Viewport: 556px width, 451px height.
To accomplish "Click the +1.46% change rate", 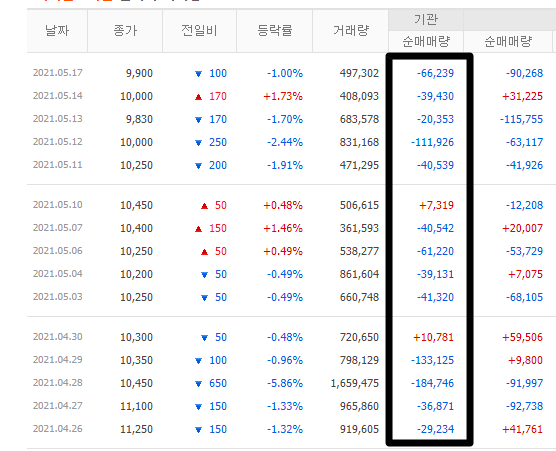I will tap(283, 228).
